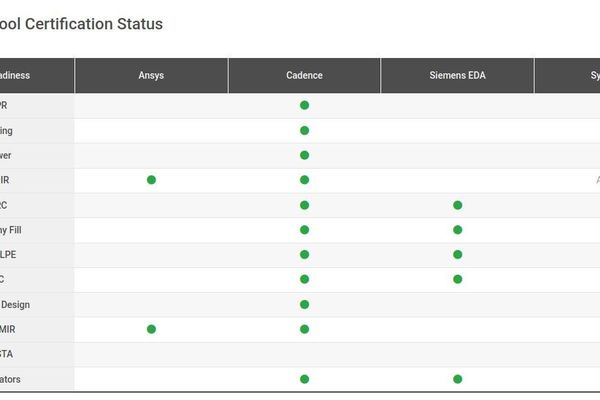600x400 pixels.
Task: Click the Siemens EDA dot in the Fill row
Action: point(457,230)
